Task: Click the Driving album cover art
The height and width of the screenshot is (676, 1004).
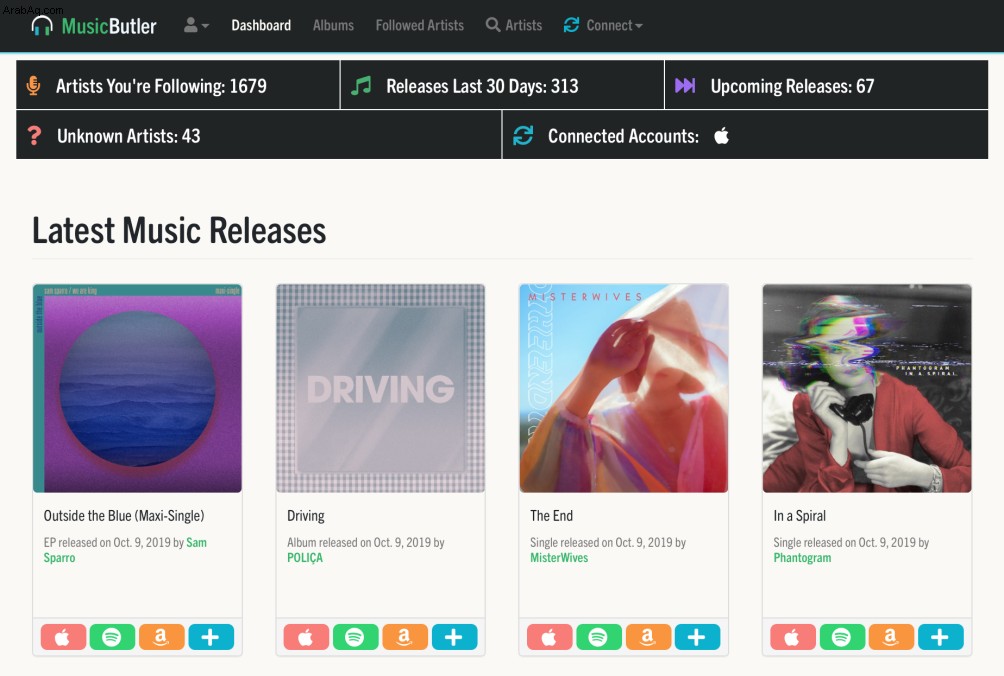Action: [380, 388]
